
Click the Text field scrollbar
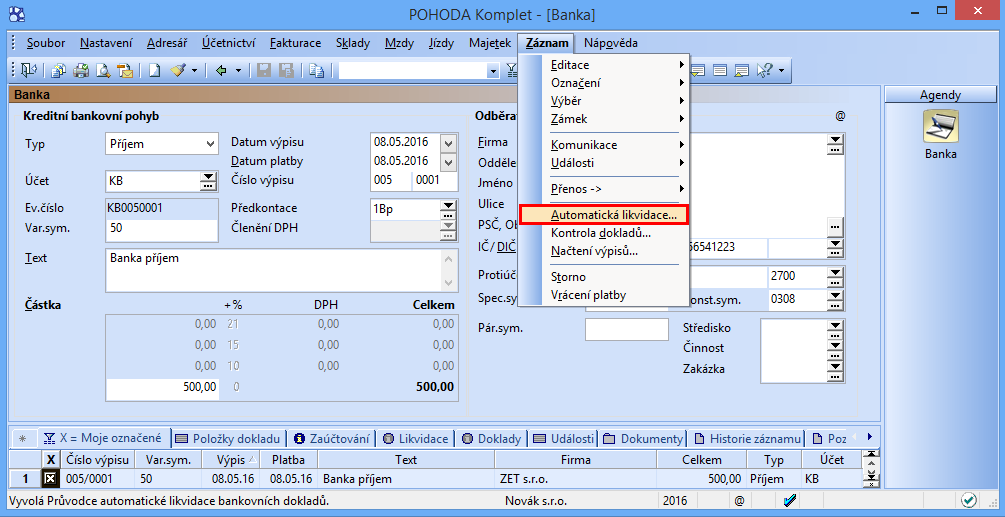click(448, 270)
